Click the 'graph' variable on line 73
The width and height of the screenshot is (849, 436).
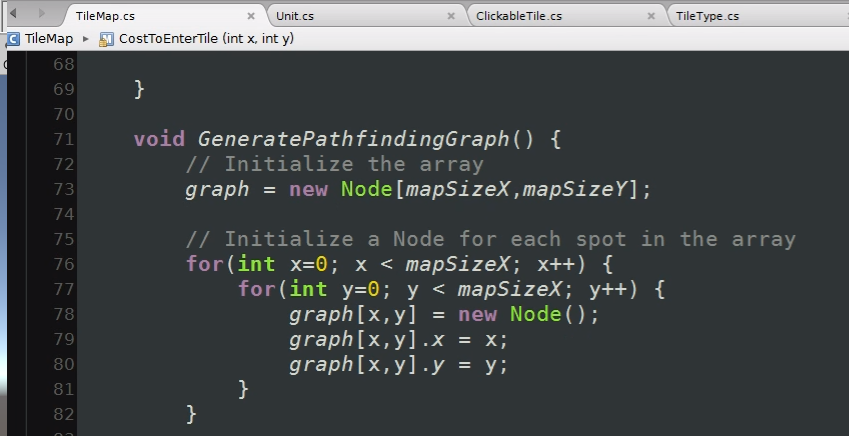pyautogui.click(x=217, y=190)
